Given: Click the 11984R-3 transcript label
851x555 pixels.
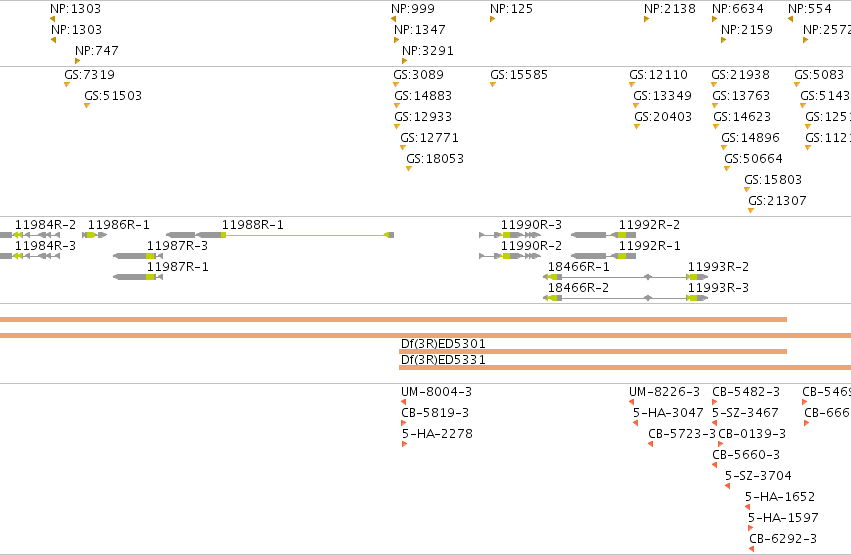Looking at the screenshot, I should click(x=46, y=246).
